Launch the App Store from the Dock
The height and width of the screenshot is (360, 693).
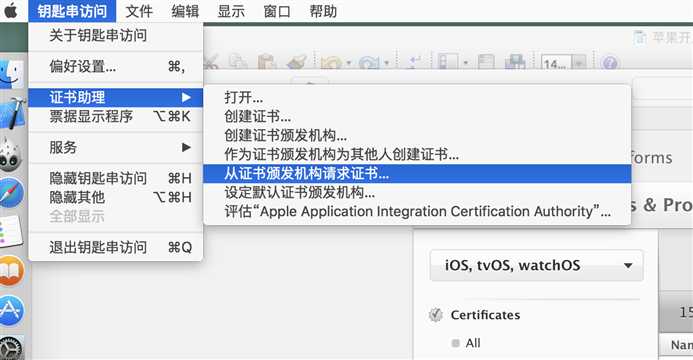tap(11, 310)
